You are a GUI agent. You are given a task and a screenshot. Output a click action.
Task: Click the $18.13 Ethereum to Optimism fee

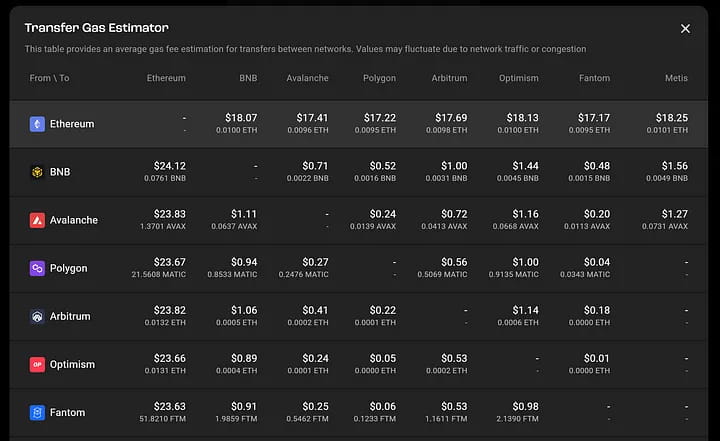point(523,118)
